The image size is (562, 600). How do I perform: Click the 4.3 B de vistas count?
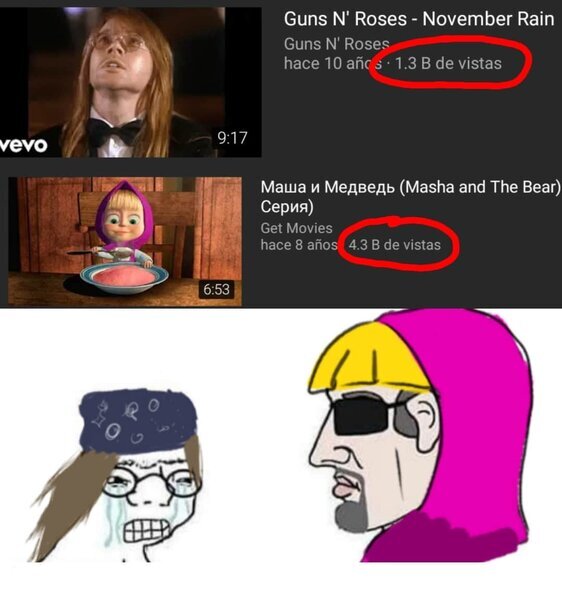click(x=394, y=245)
